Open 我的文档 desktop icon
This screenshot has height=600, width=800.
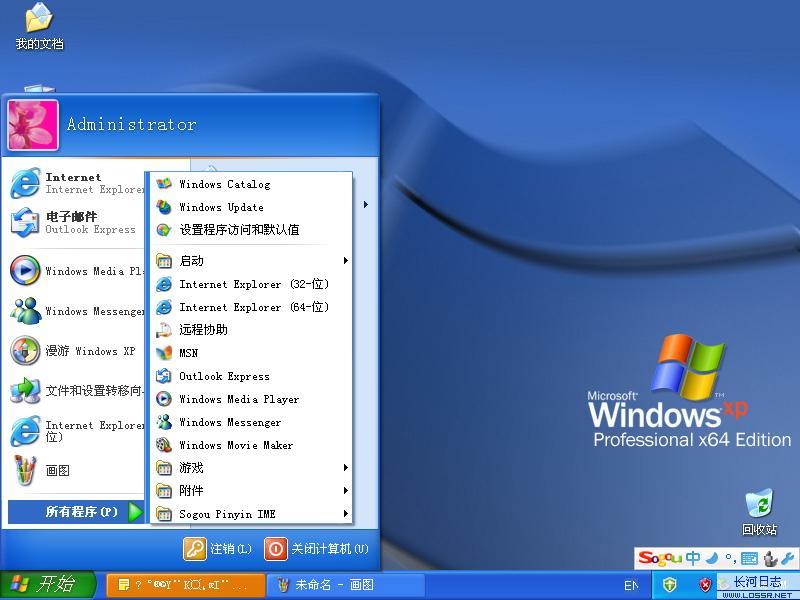pos(39,26)
